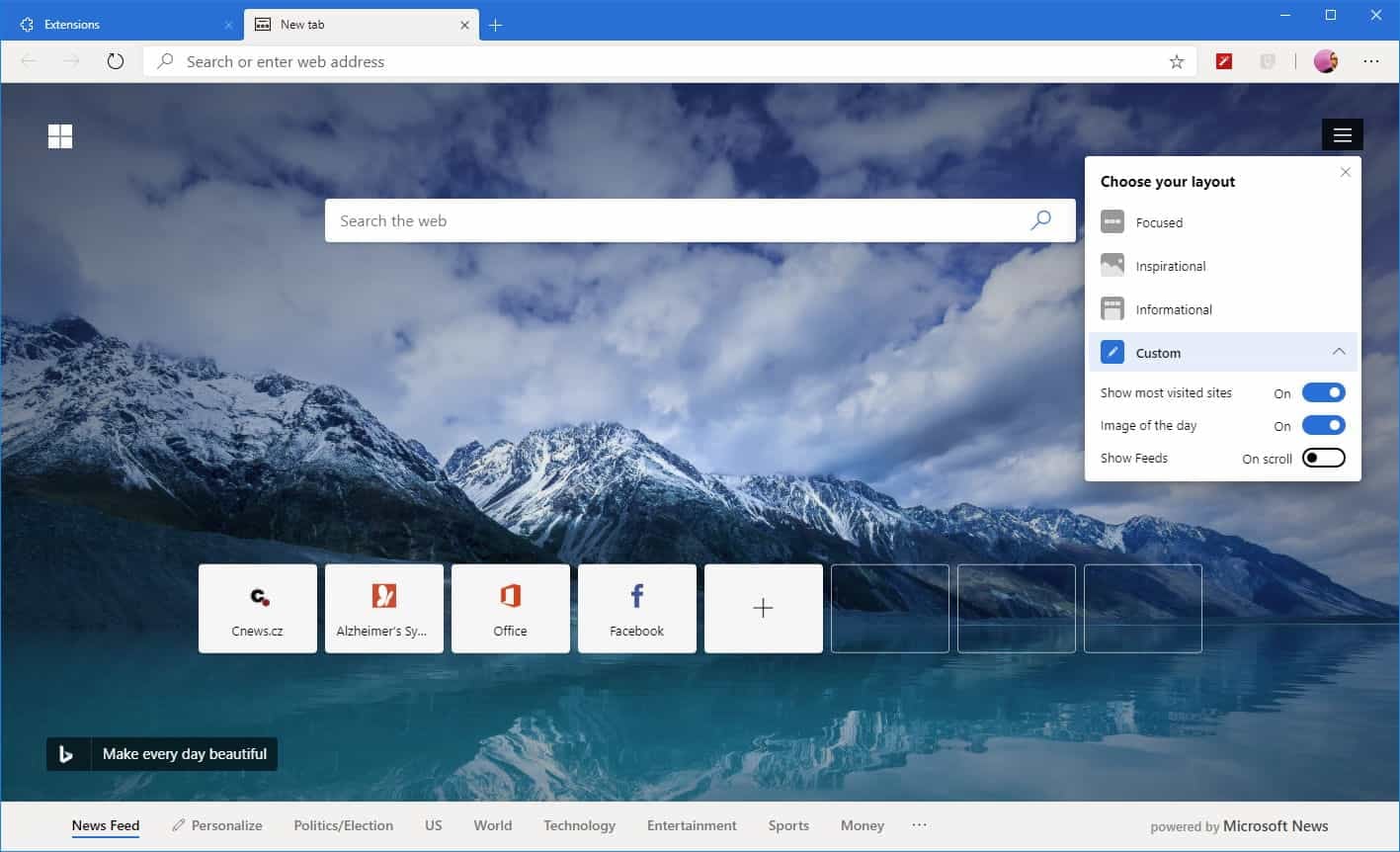Toggle the Show Feeds switch

coord(1324,458)
